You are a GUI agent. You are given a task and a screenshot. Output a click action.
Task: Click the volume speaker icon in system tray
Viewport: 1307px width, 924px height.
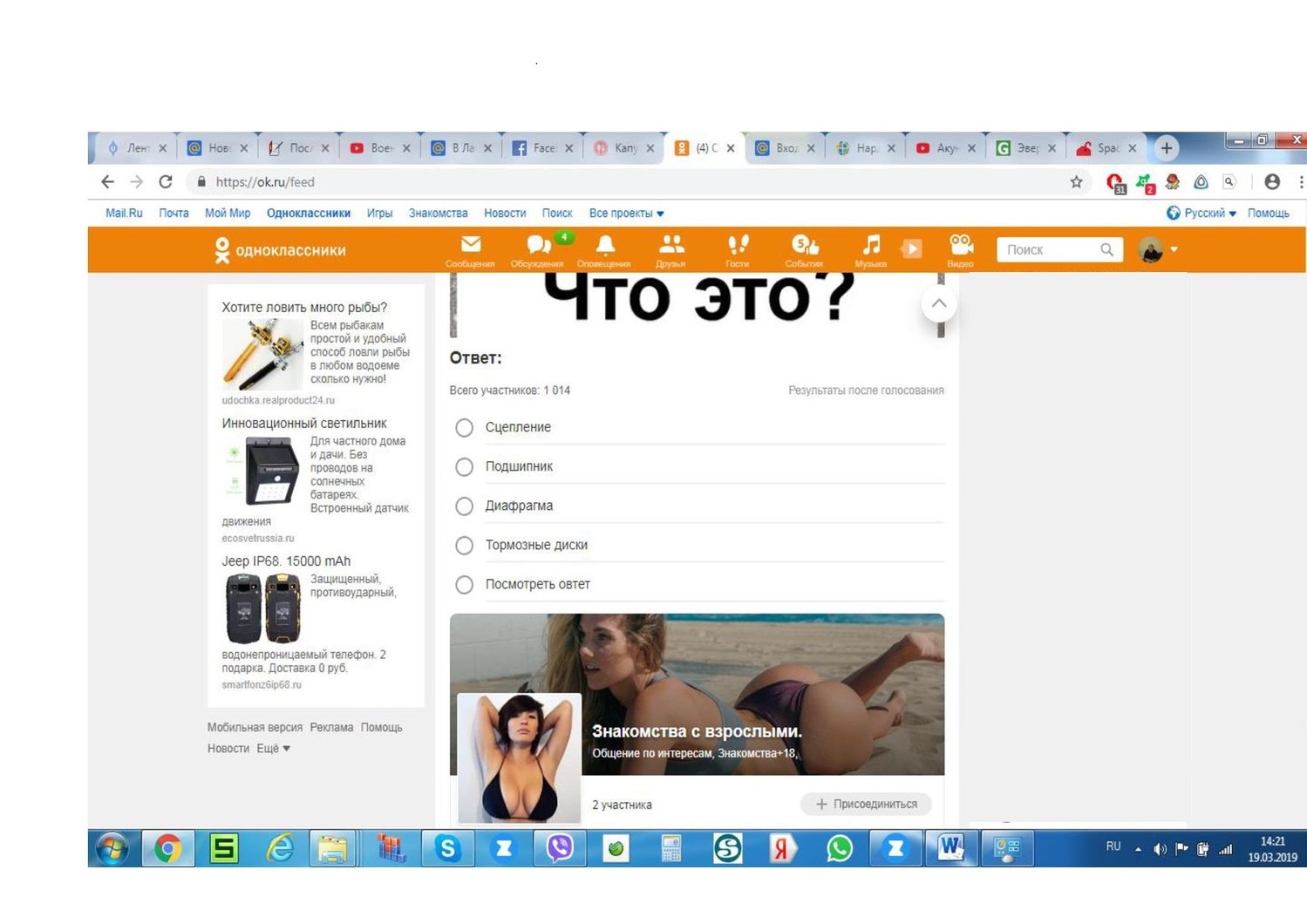click(x=1160, y=849)
